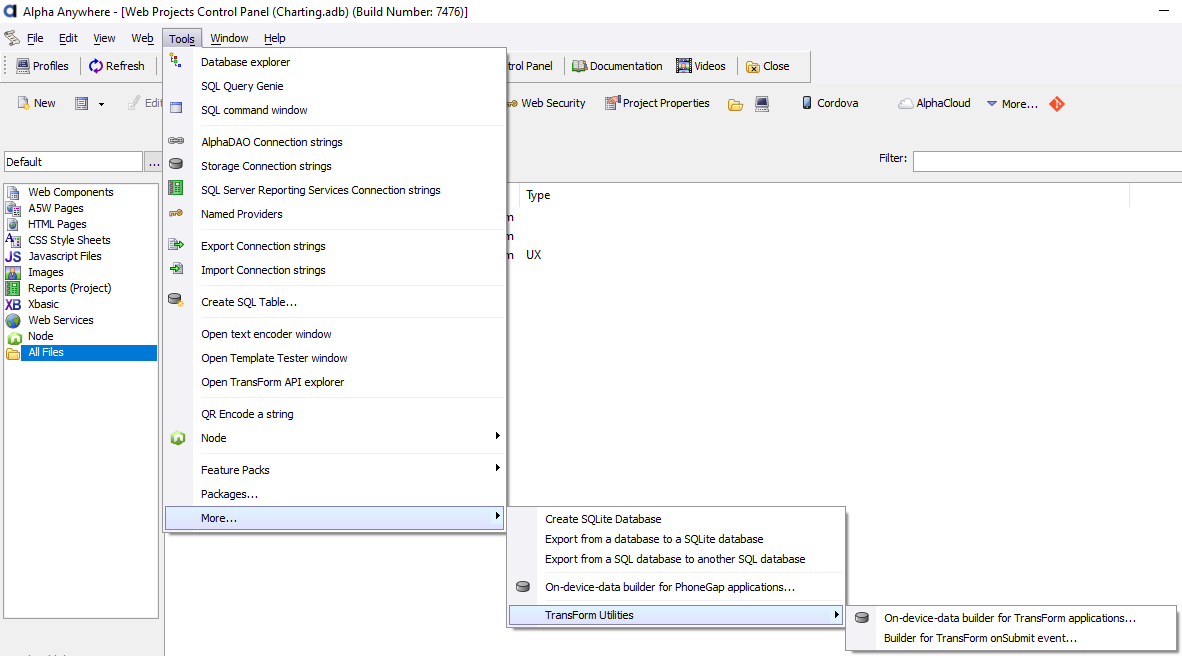Click the Documentation book icon
1182x656 pixels.
tap(579, 66)
